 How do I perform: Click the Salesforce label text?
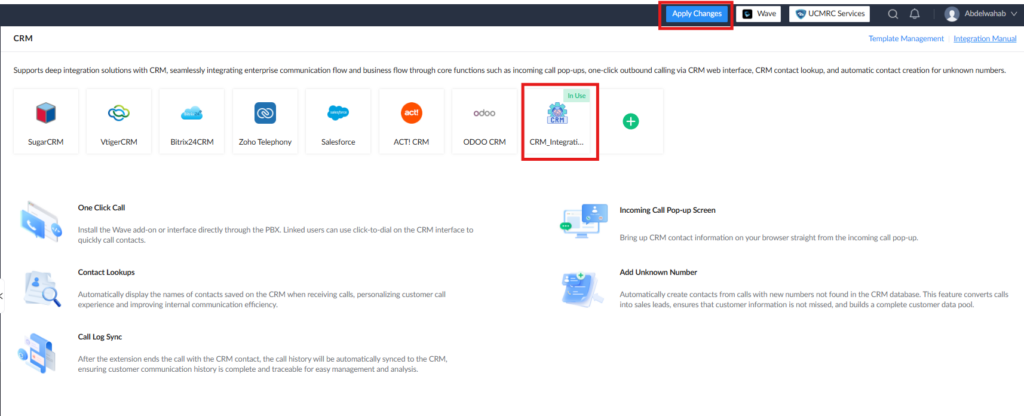[x=338, y=142]
